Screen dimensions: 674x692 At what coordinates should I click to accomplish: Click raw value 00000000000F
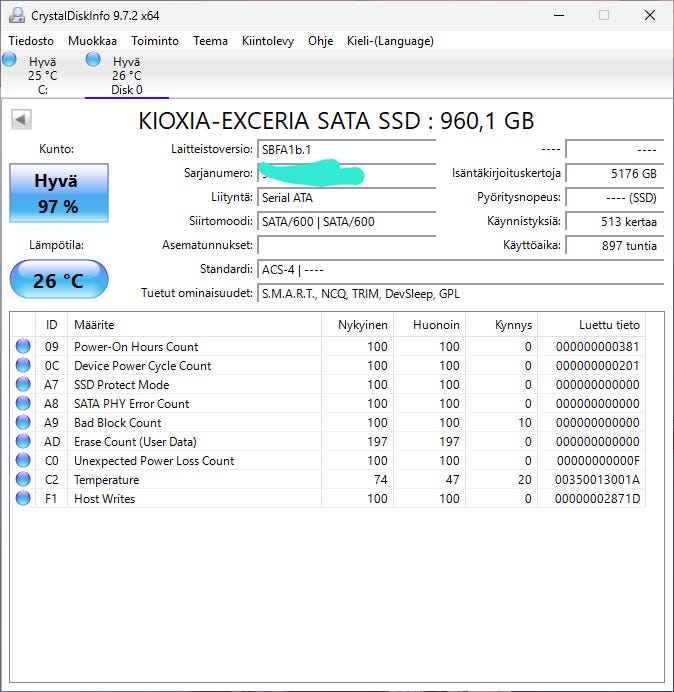(598, 461)
